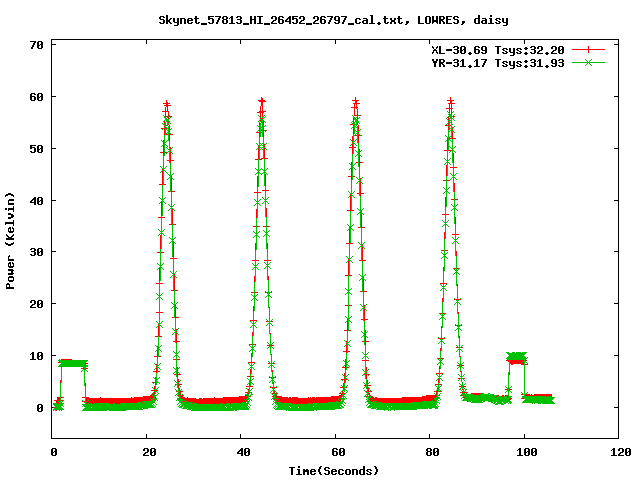Click the x-axis tick label 120
The height and width of the screenshot is (480, 640).
point(621,452)
